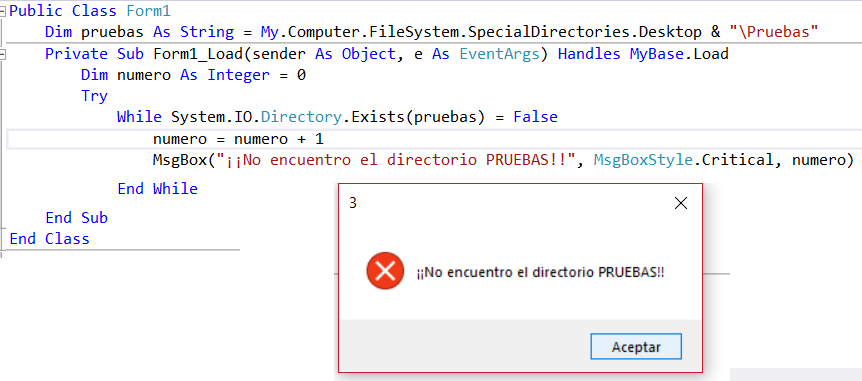Image resolution: width=862 pixels, height=381 pixels.
Task: Click the red critical error icon
Action: (385, 271)
